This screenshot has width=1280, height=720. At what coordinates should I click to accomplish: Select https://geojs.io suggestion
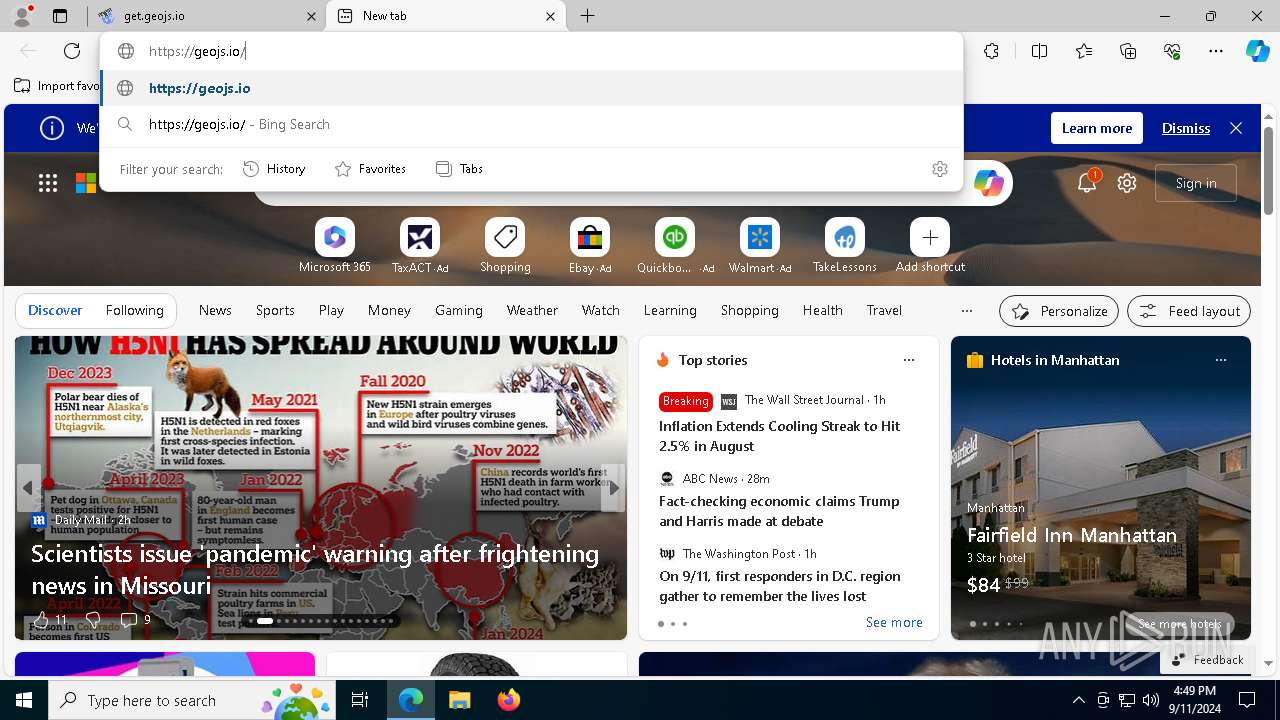pyautogui.click(x=532, y=88)
